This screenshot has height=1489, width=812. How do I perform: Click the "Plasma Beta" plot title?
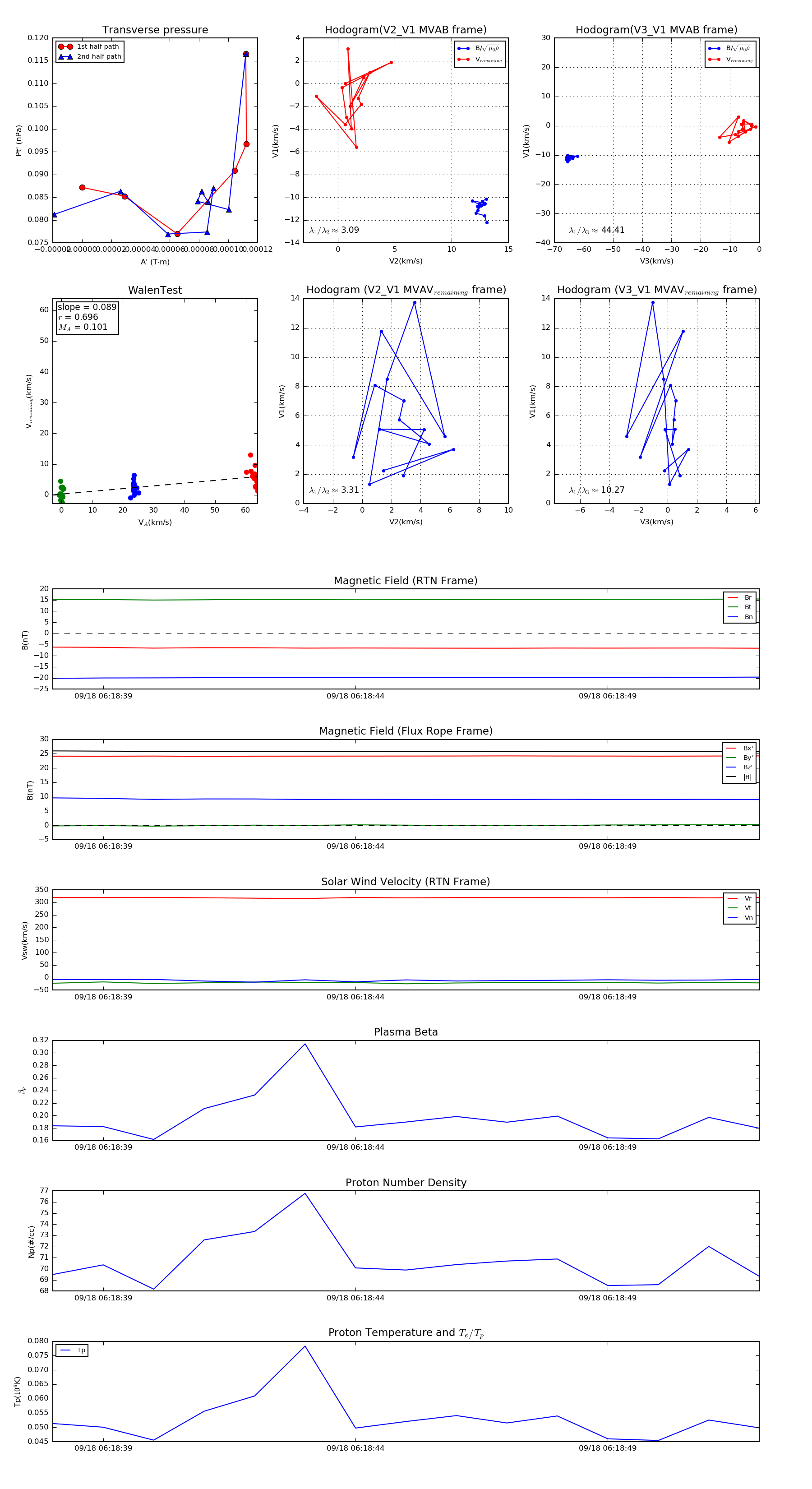tap(406, 1032)
